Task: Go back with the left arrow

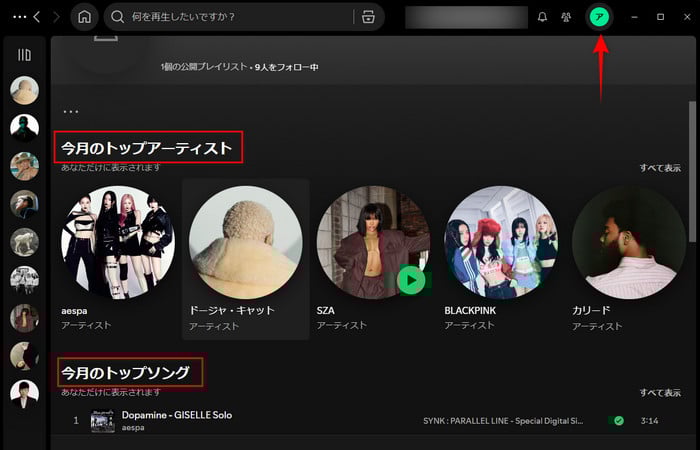Action: (37, 17)
